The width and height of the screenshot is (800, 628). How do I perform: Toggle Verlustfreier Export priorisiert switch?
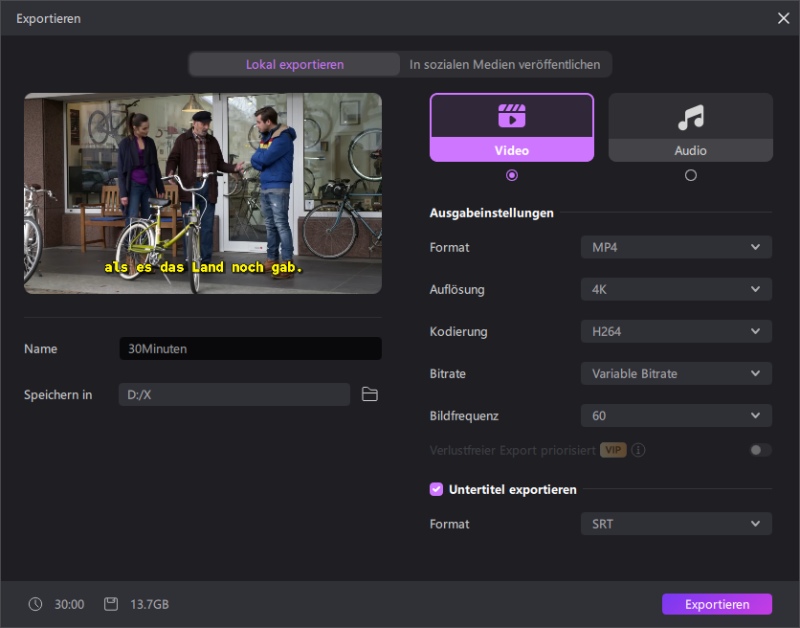point(760,450)
